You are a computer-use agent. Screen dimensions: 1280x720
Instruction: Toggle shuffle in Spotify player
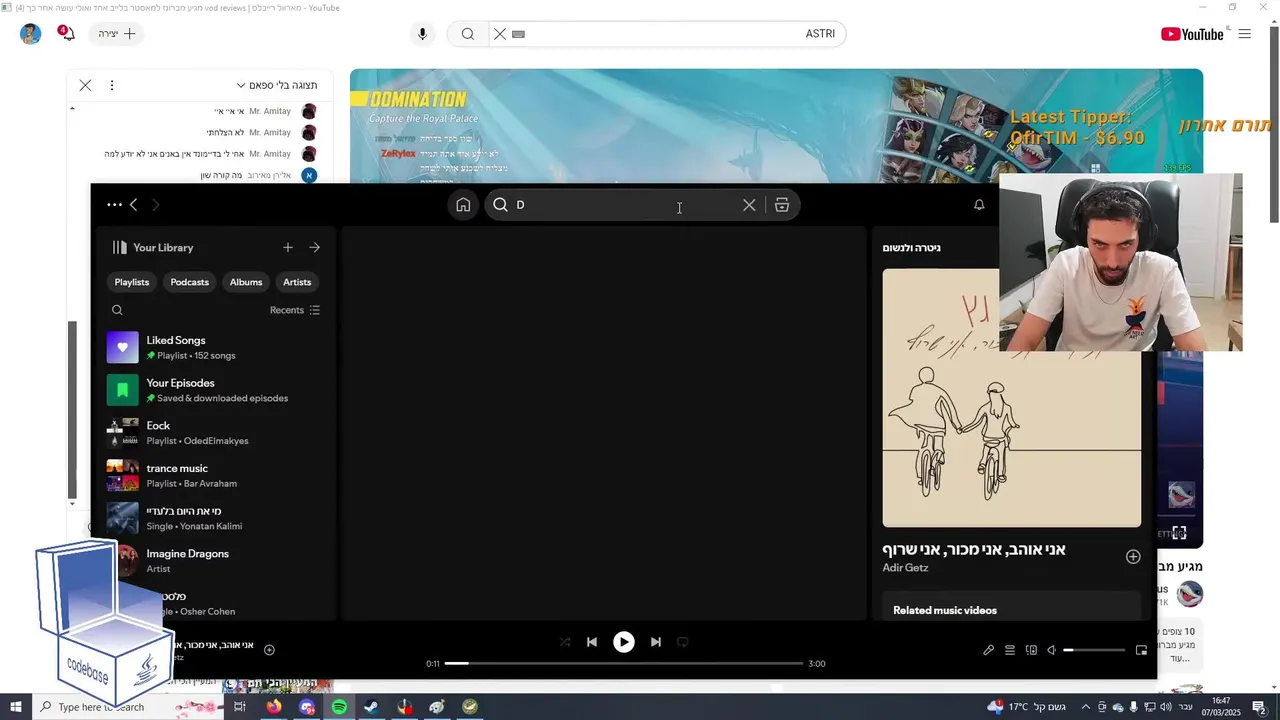(x=565, y=642)
